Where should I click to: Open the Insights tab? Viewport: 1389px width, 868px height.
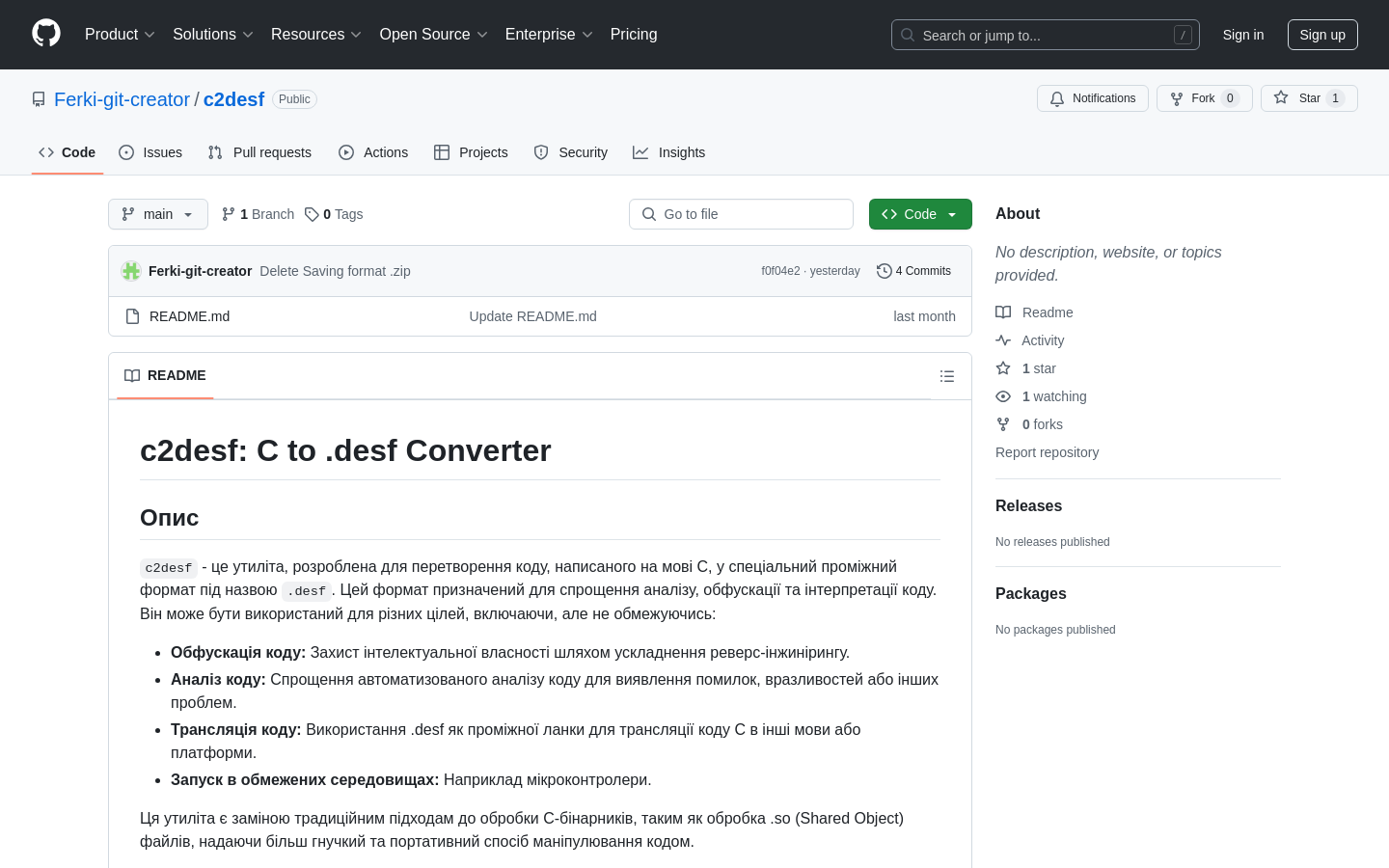[x=669, y=152]
